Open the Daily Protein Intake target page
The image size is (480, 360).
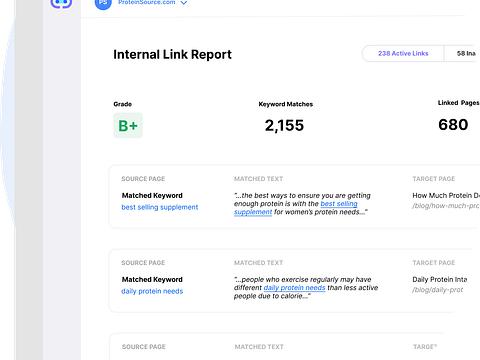coord(440,279)
